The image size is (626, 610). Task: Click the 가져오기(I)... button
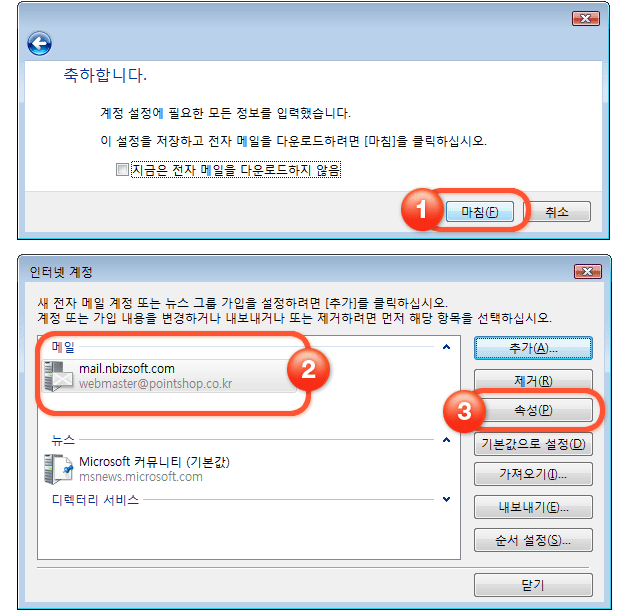tap(533, 474)
